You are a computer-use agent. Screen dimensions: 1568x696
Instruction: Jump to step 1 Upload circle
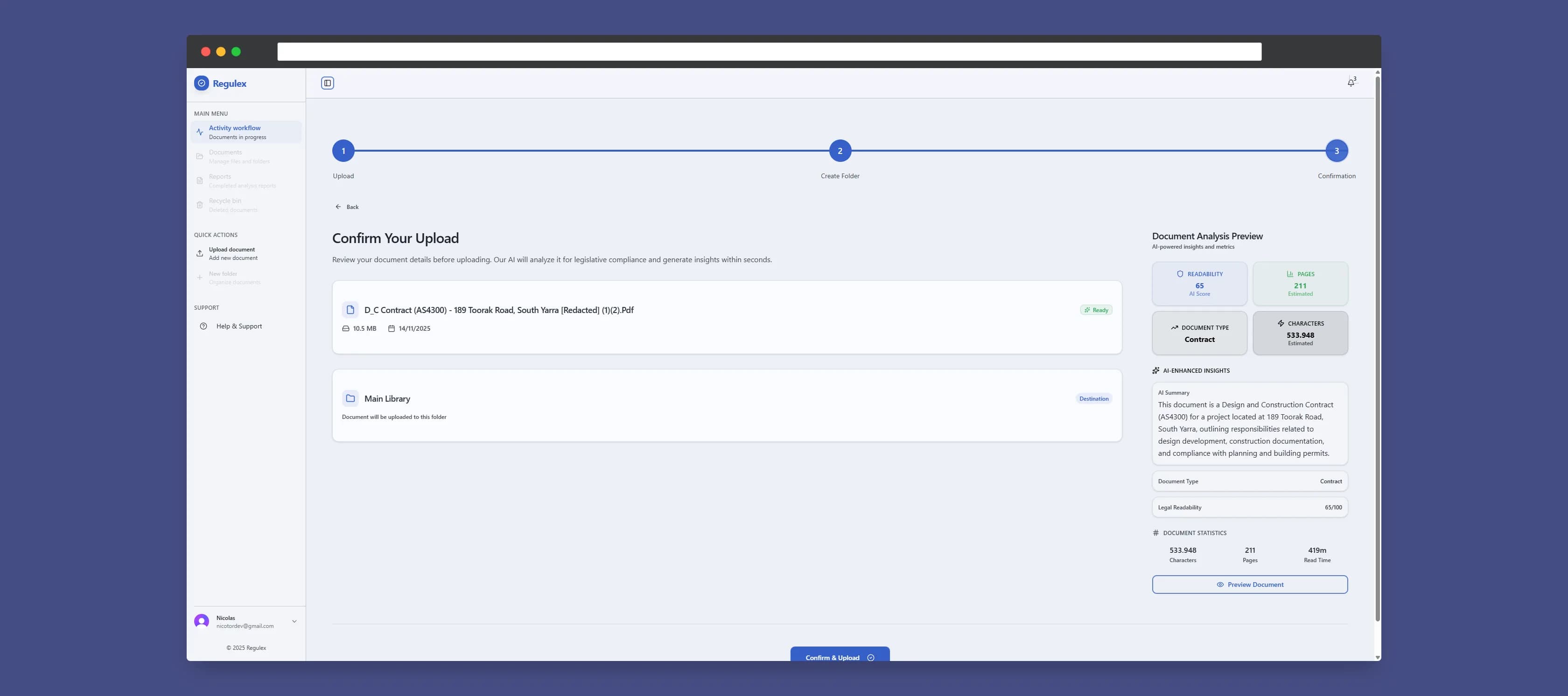tap(343, 151)
